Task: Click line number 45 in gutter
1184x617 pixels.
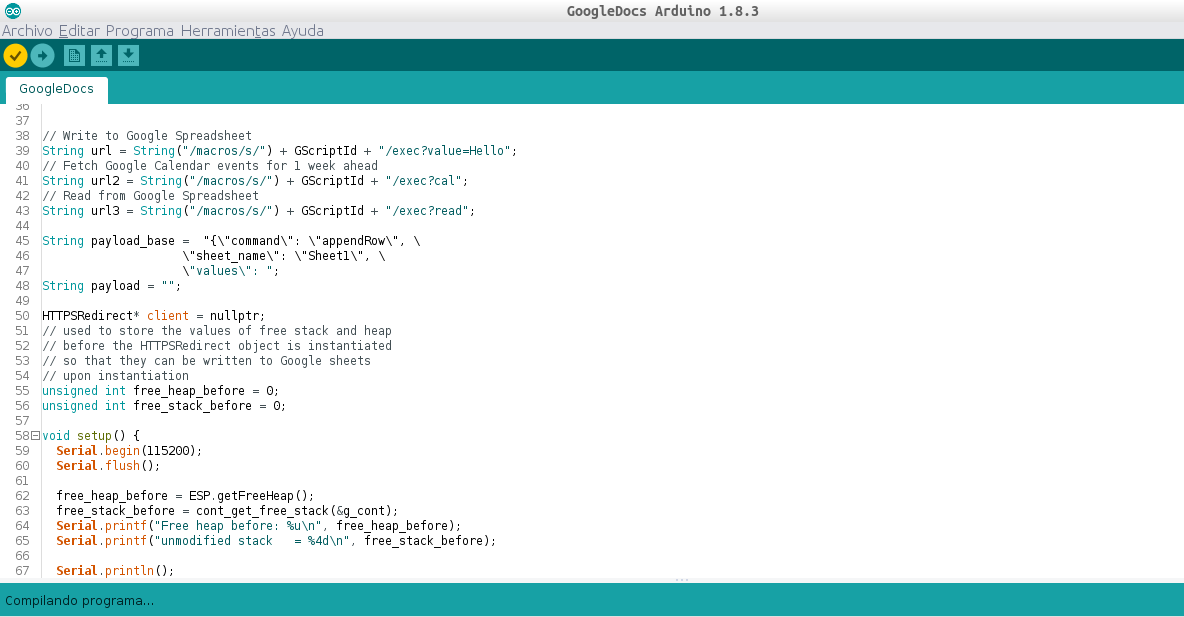Action: tap(23, 241)
